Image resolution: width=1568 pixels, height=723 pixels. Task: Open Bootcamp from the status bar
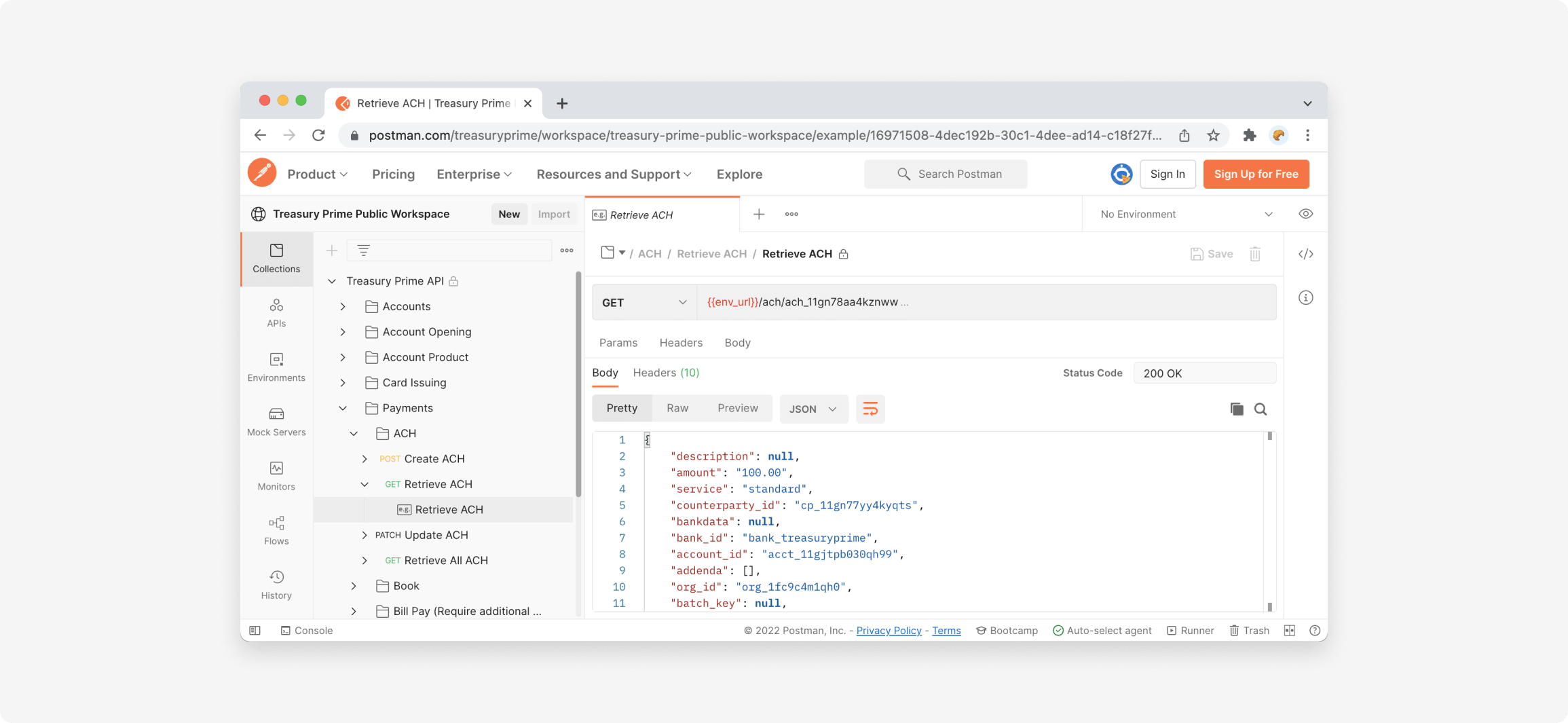(1007, 630)
